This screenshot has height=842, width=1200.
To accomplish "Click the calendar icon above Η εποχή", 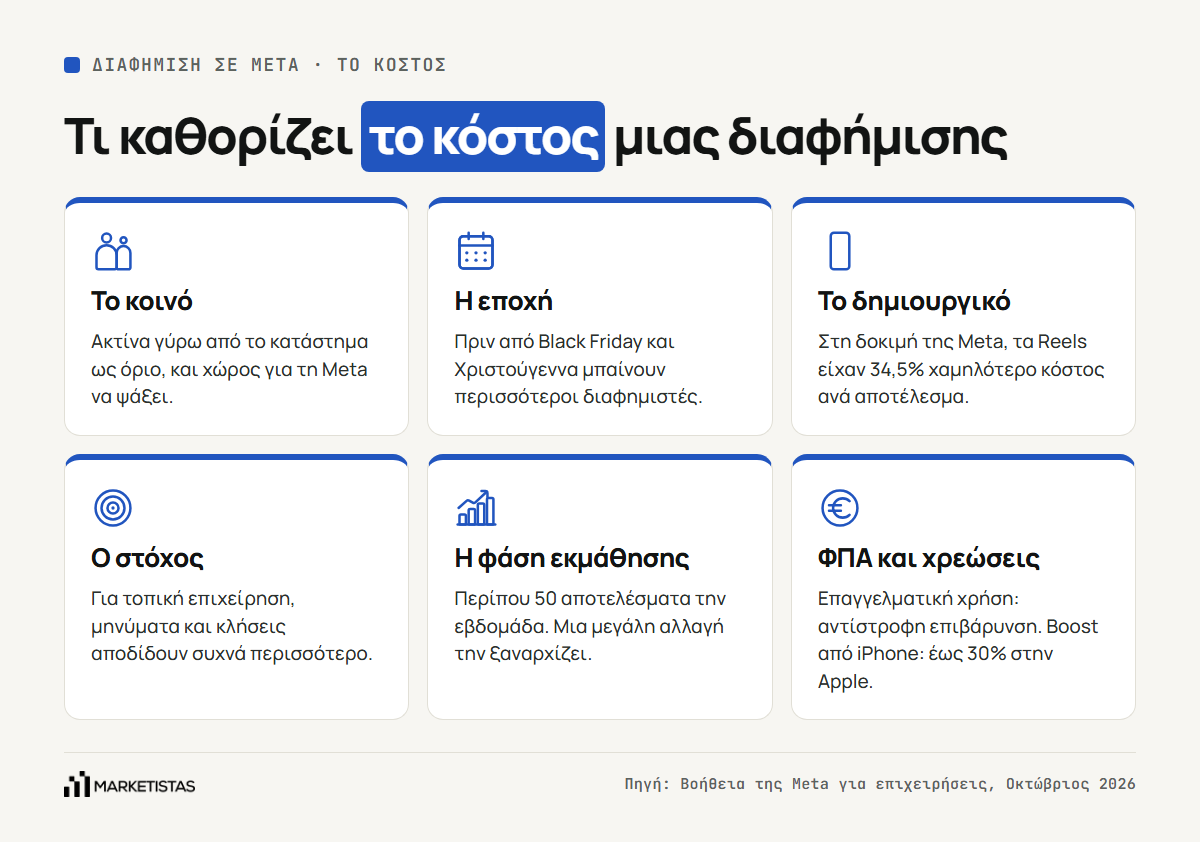I will 476,251.
